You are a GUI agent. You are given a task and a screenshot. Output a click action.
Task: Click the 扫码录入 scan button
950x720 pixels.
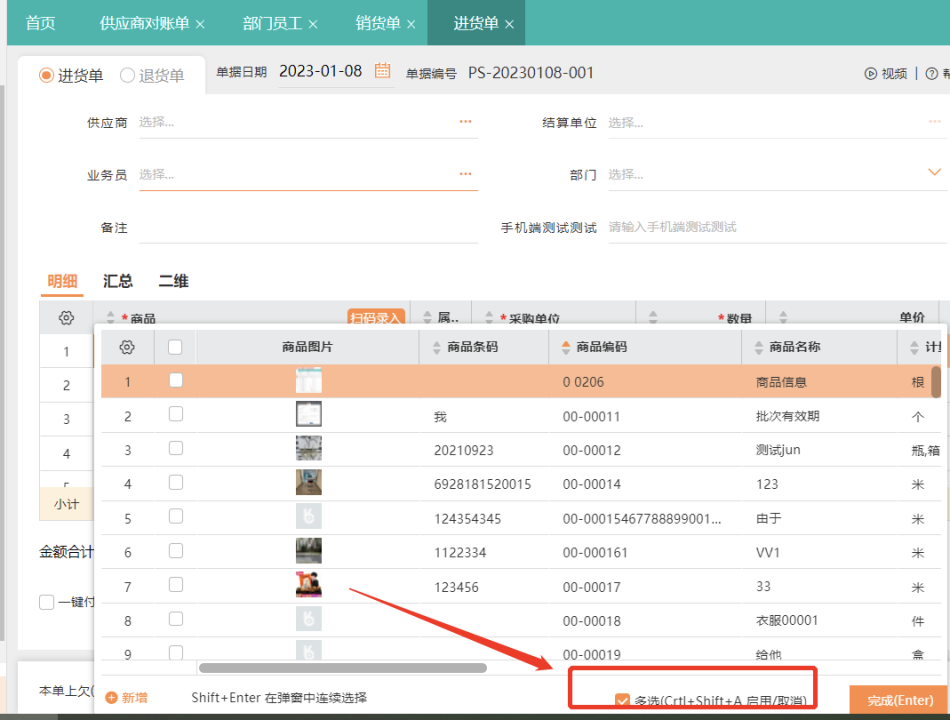pos(376,318)
